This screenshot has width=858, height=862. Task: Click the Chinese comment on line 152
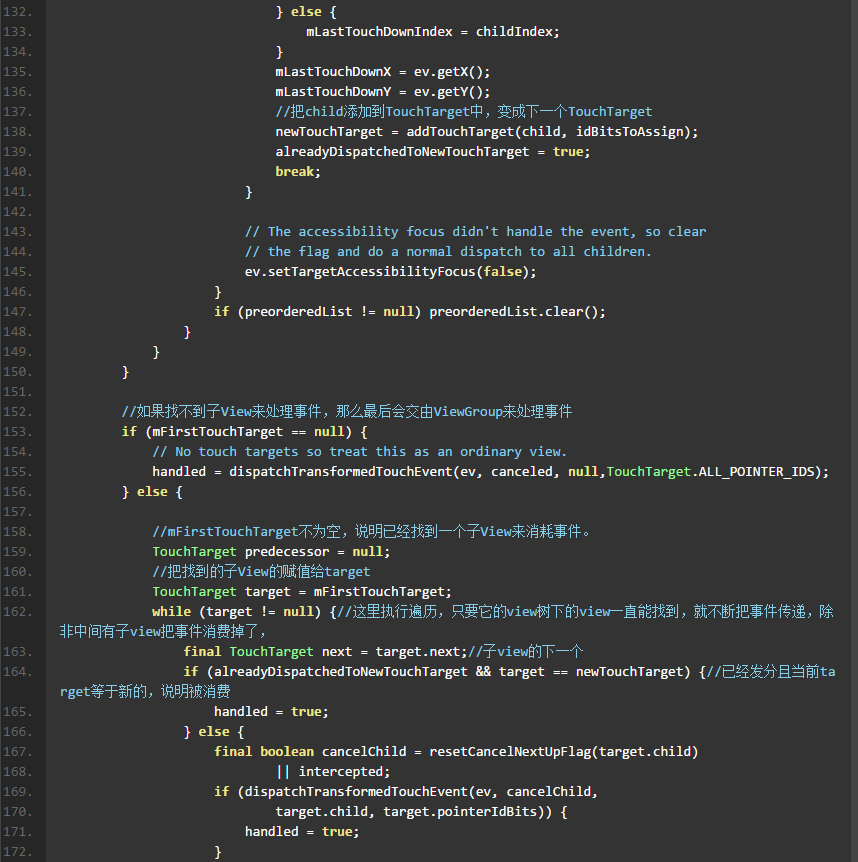[x=346, y=412]
